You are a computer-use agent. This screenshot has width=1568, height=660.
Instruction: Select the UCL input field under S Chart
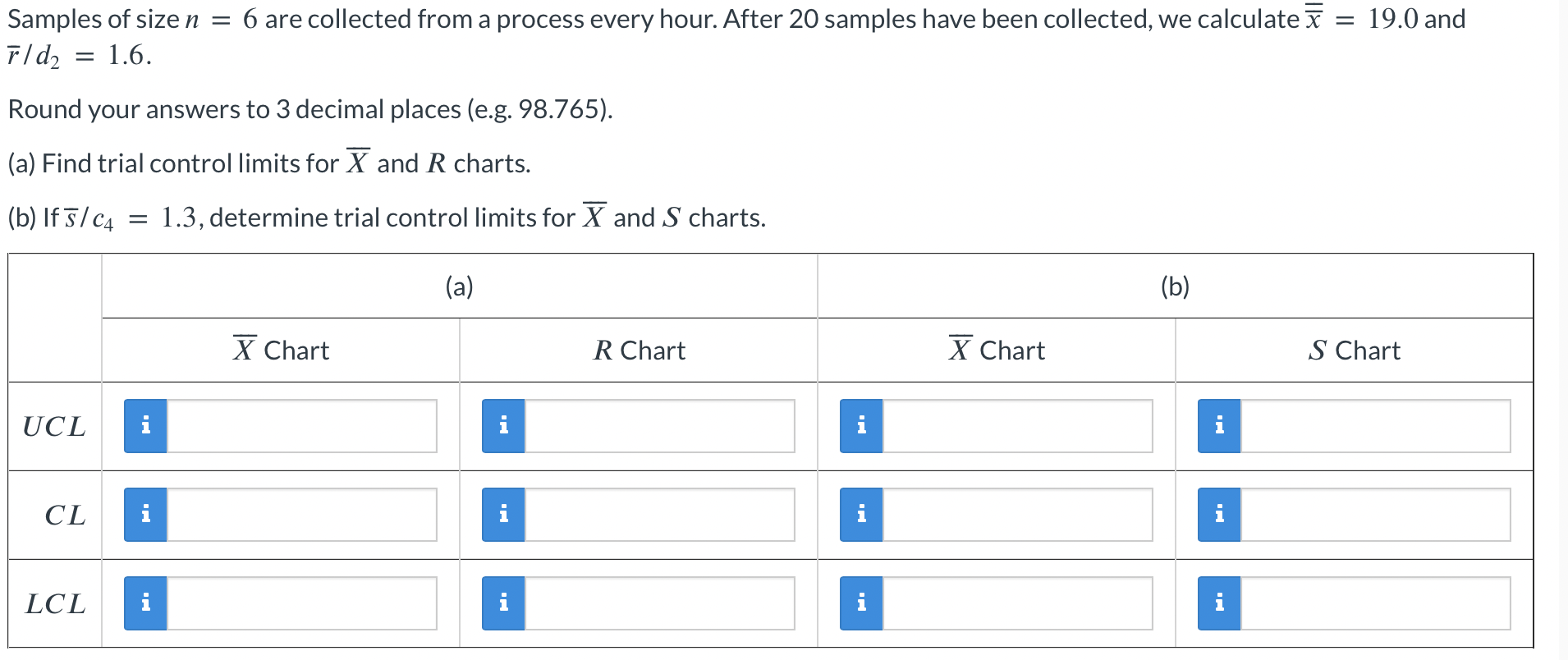tap(1375, 425)
